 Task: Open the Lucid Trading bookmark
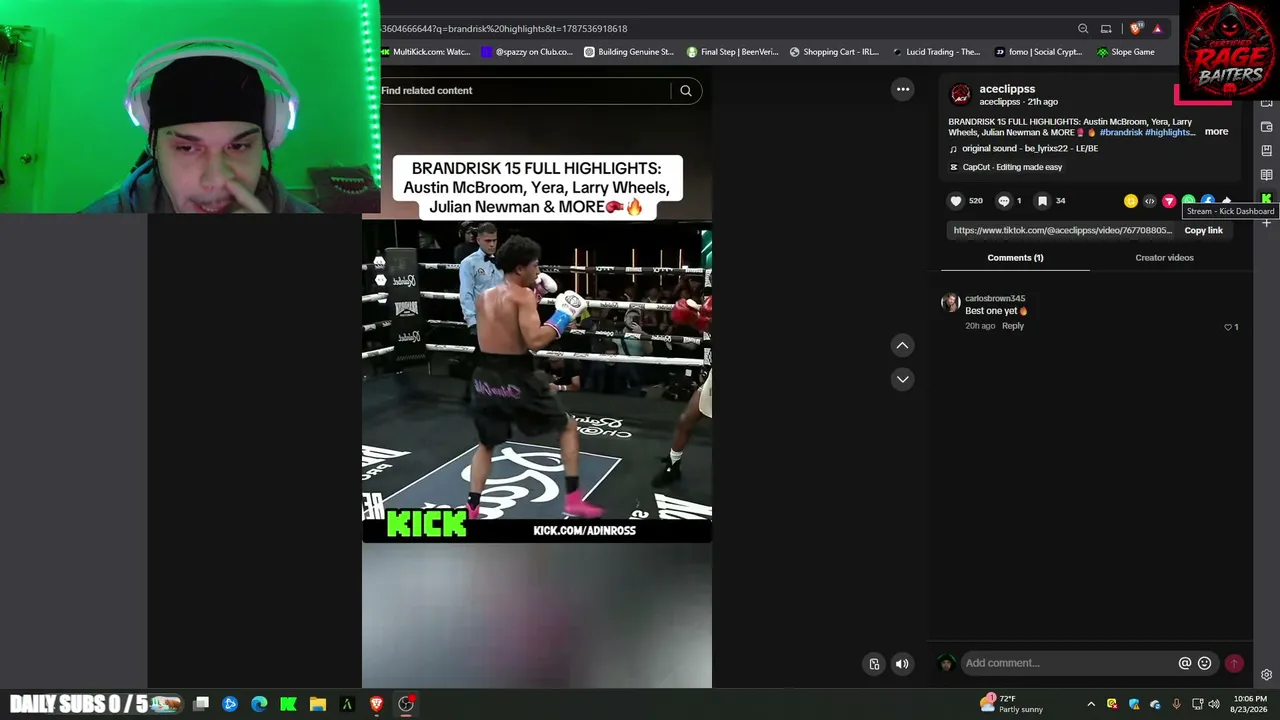click(x=936, y=52)
